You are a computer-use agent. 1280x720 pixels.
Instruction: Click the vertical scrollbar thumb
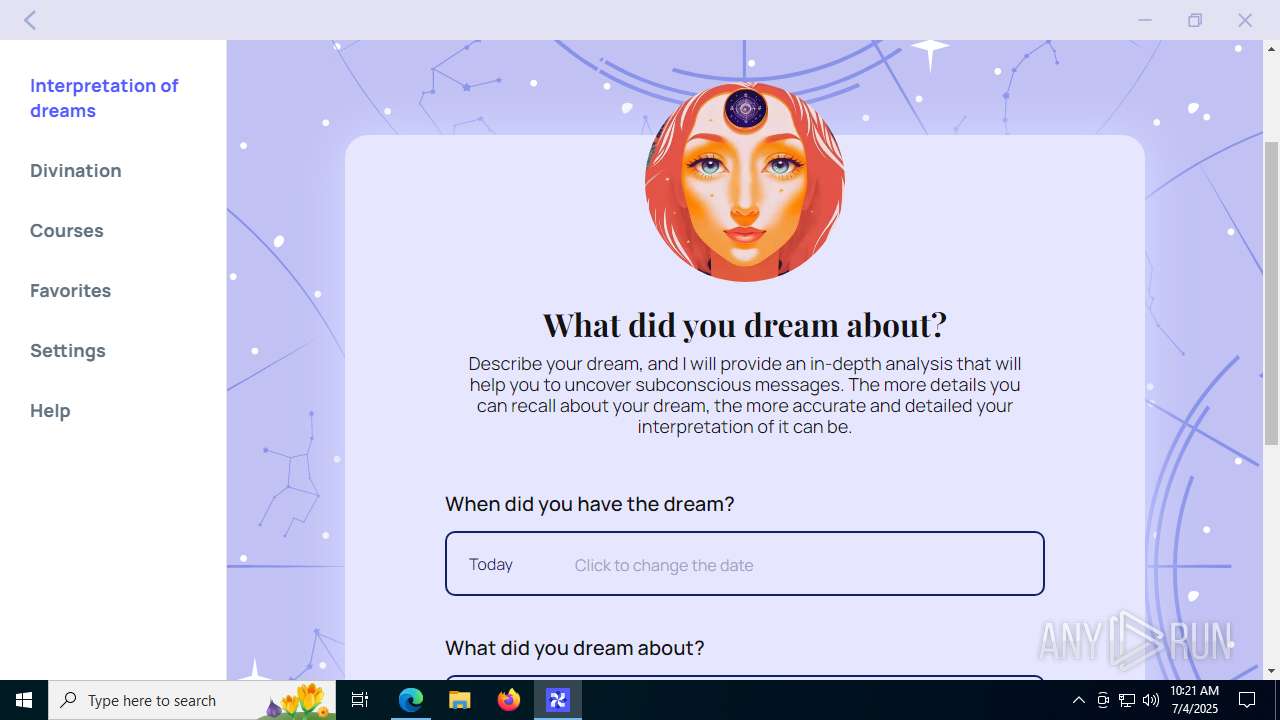(x=1271, y=292)
